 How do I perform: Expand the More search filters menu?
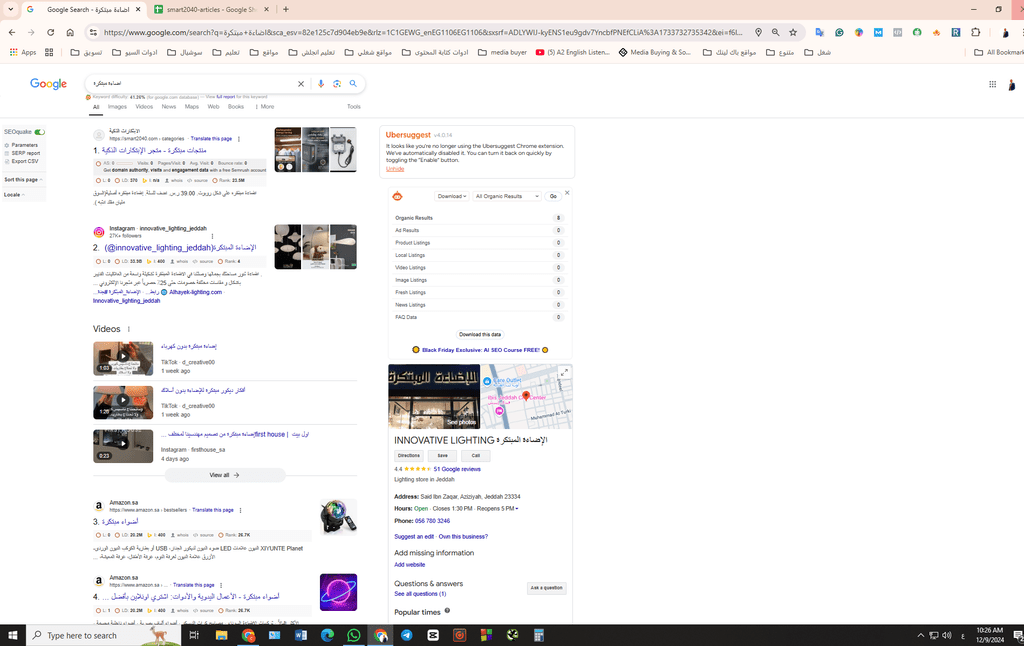point(264,106)
